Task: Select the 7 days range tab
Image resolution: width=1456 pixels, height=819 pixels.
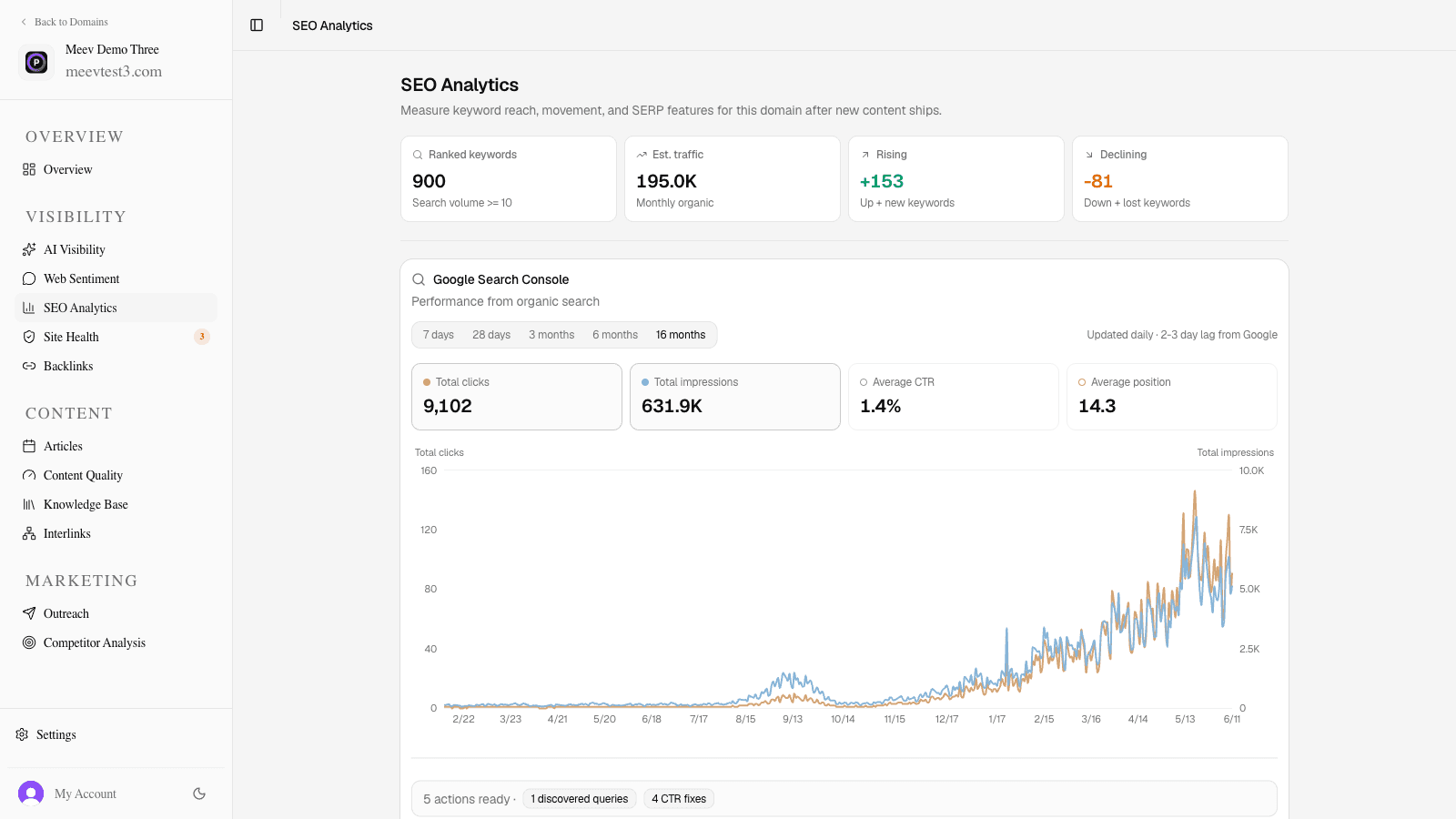Action: 439,335
